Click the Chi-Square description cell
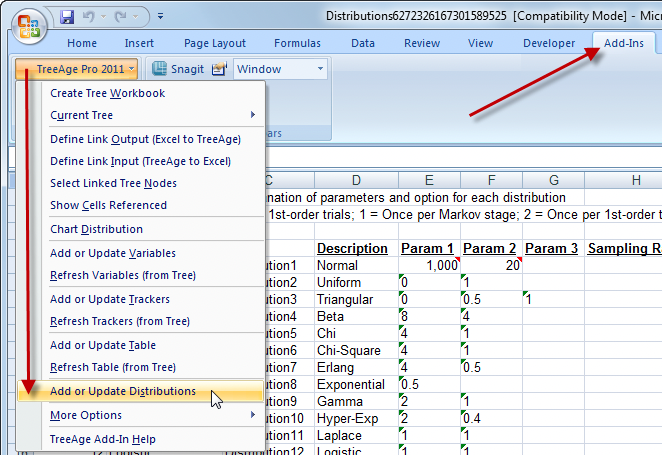663x455 pixels. [356, 351]
